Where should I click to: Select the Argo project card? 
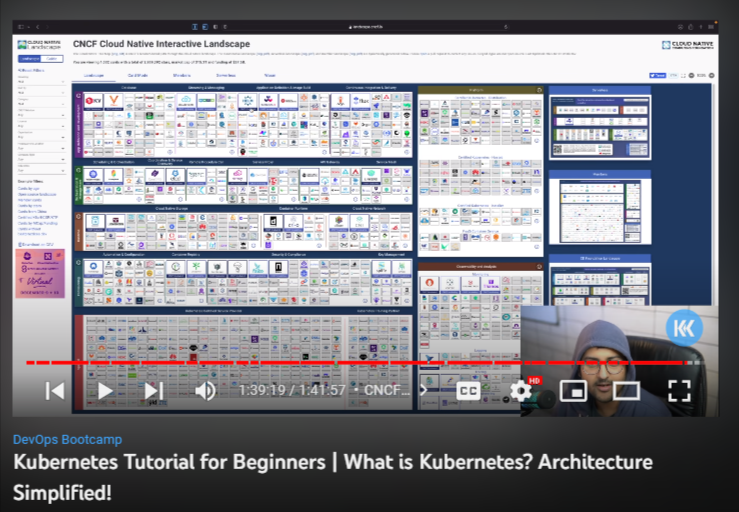click(x=340, y=101)
